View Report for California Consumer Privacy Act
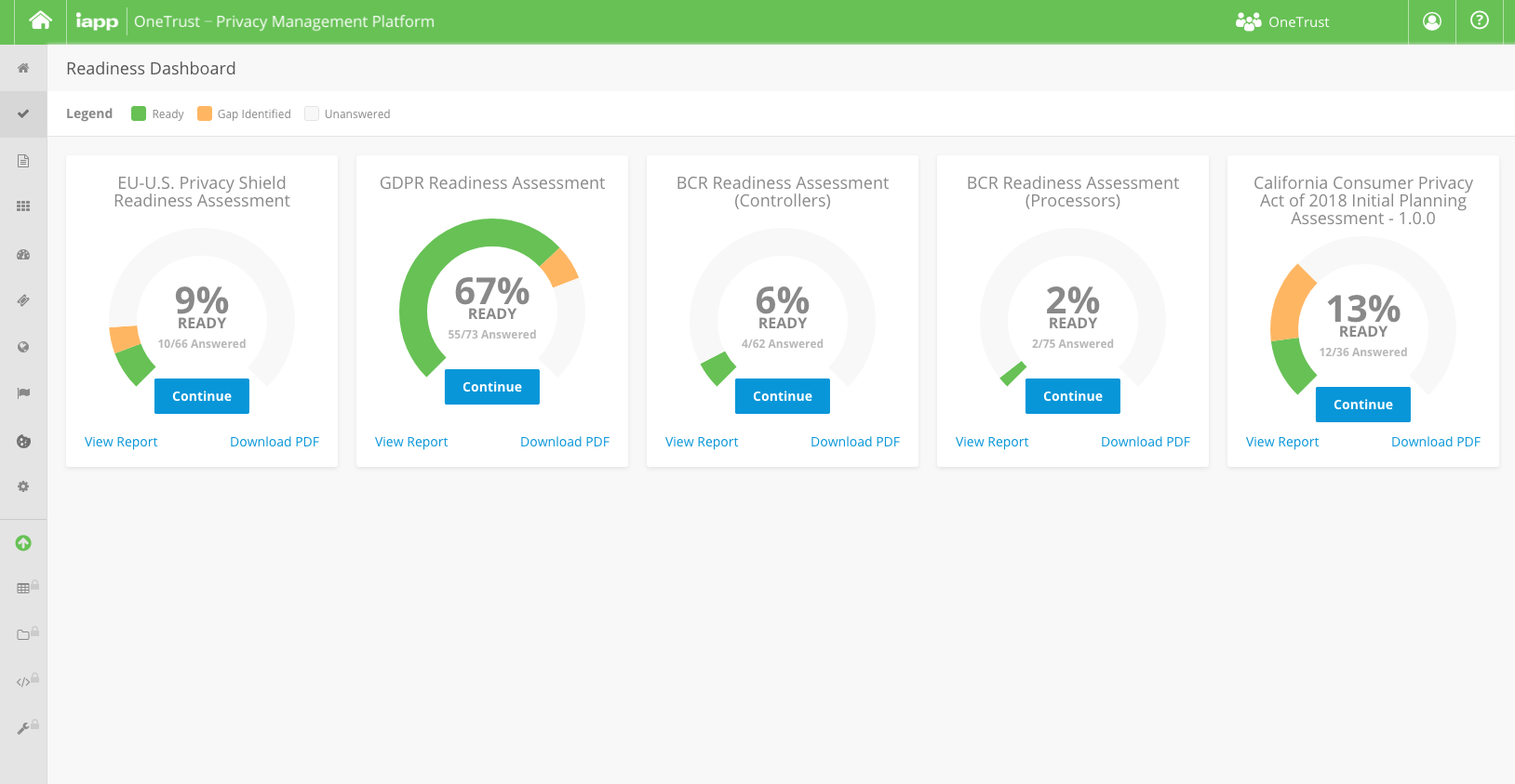 click(x=1282, y=442)
